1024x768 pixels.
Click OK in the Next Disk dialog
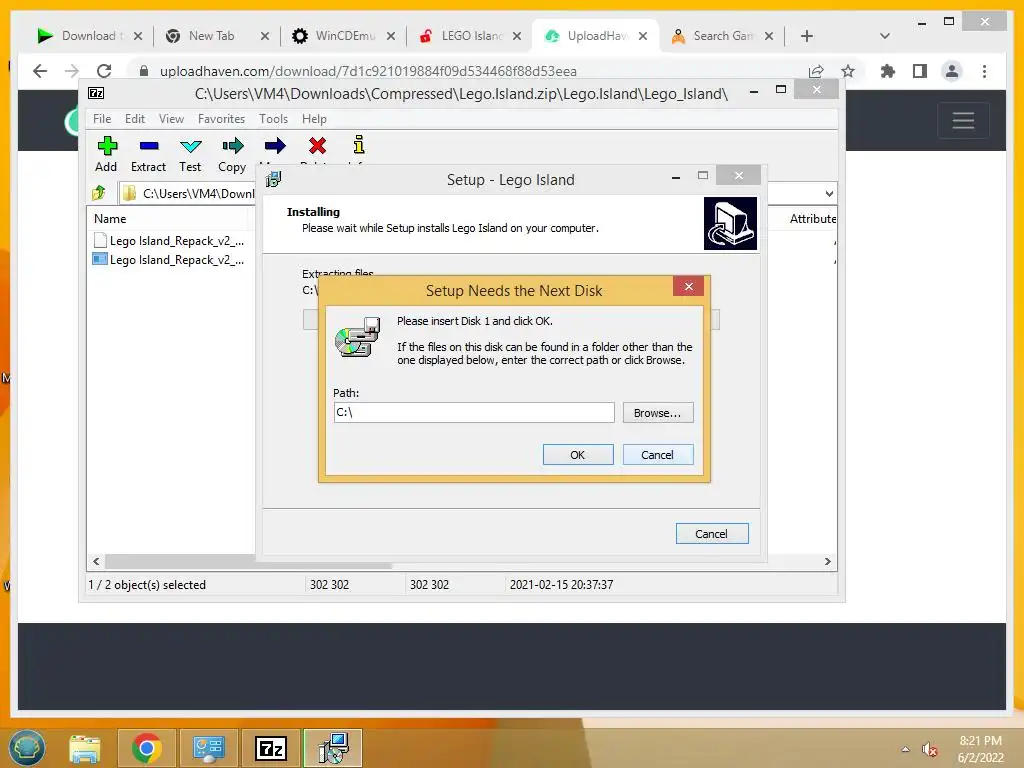(x=578, y=455)
